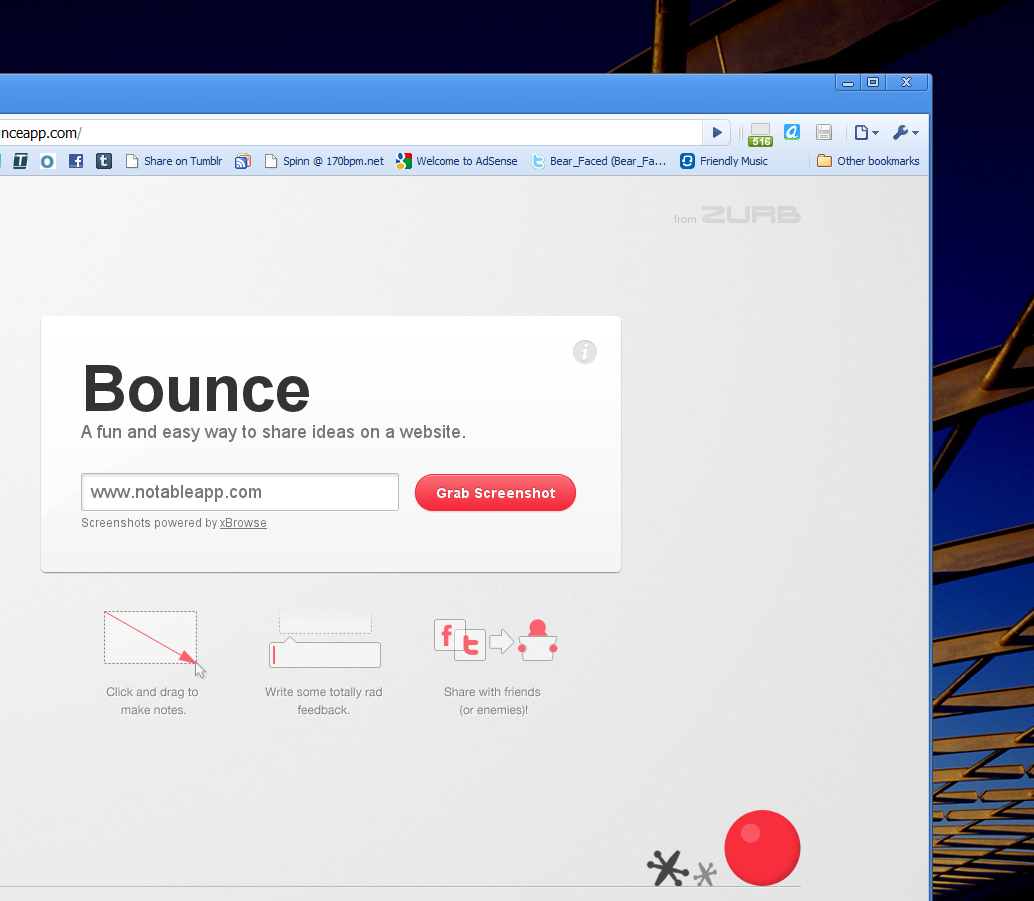This screenshot has width=1034, height=901.
Task: Open Spinn @ 170bpm.net bookmark
Action: [324, 161]
